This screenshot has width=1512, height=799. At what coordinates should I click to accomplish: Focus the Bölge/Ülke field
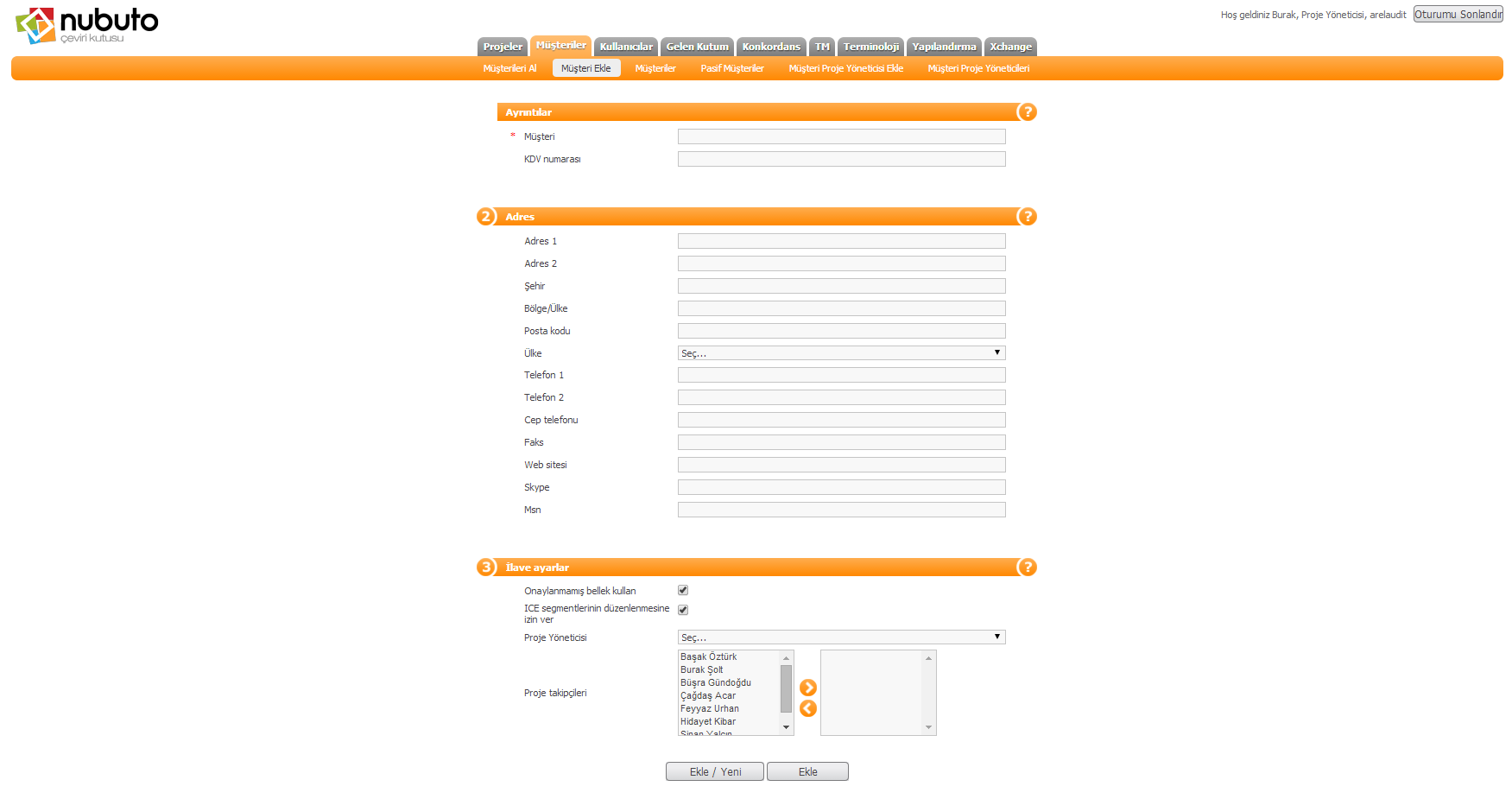[x=842, y=308]
